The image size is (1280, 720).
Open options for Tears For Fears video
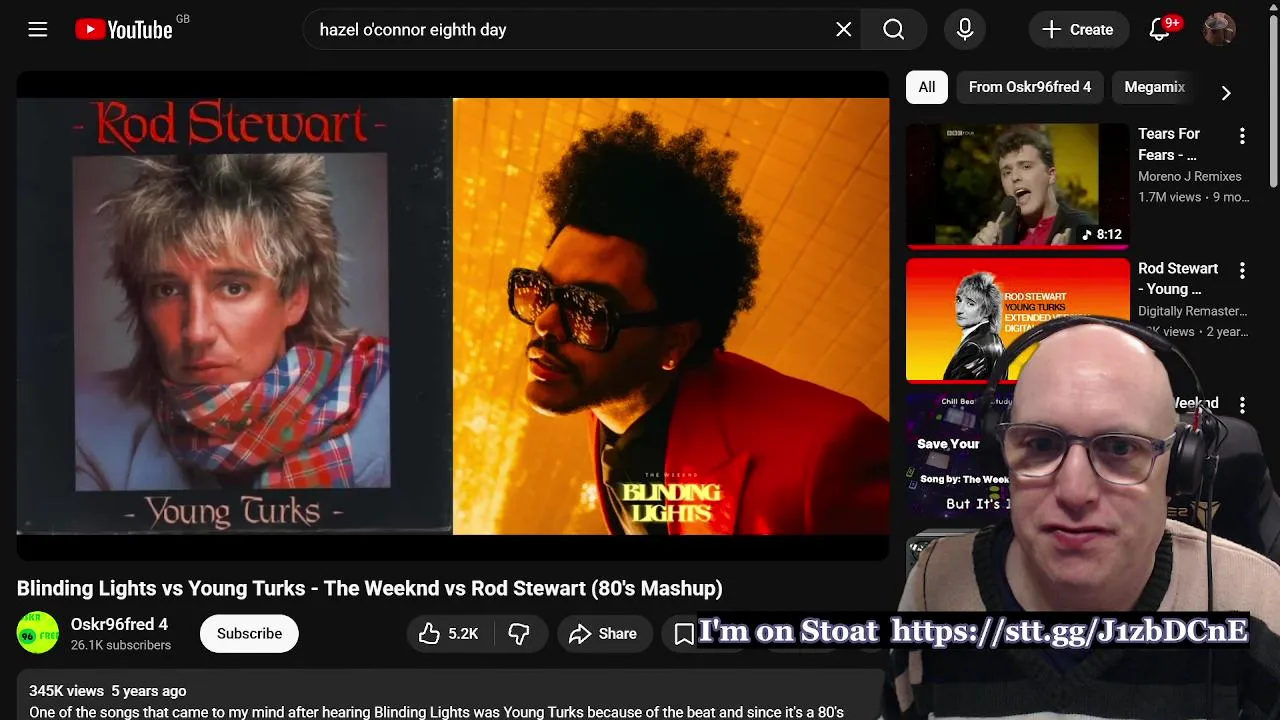[x=1242, y=136]
